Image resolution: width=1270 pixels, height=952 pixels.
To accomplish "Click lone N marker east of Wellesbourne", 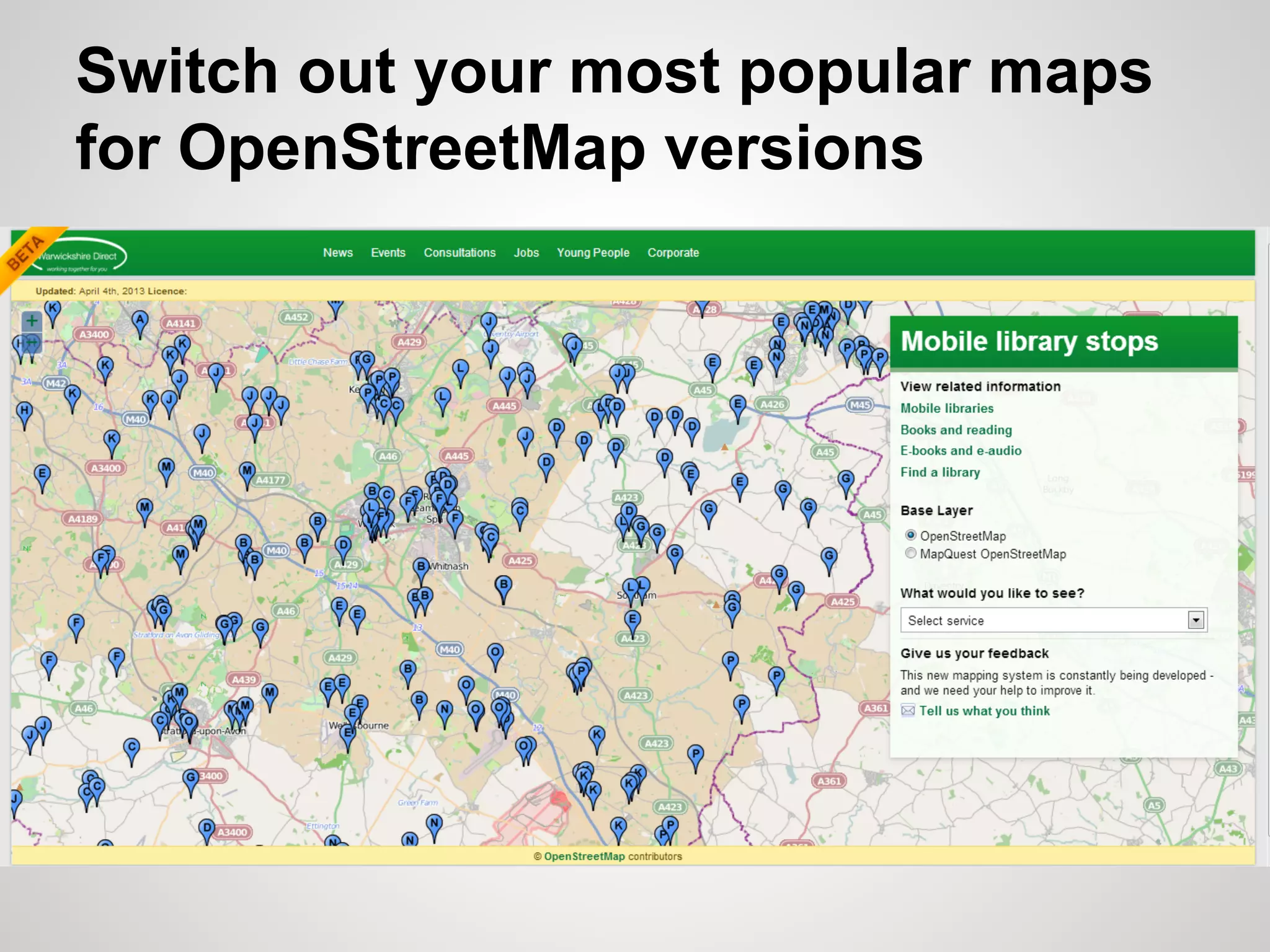I will 444,713.
